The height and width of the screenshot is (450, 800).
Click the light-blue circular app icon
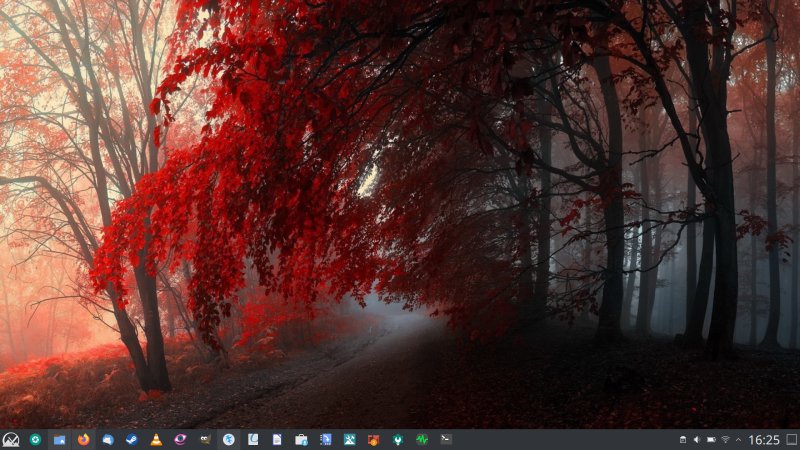tap(229, 439)
